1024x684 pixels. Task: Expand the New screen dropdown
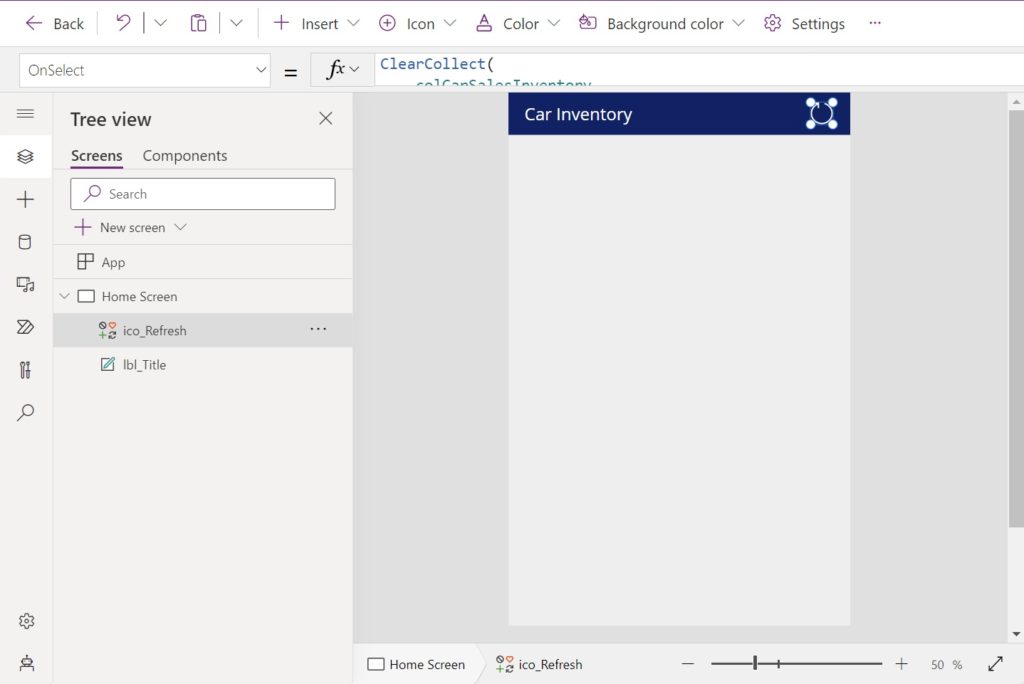coord(180,227)
